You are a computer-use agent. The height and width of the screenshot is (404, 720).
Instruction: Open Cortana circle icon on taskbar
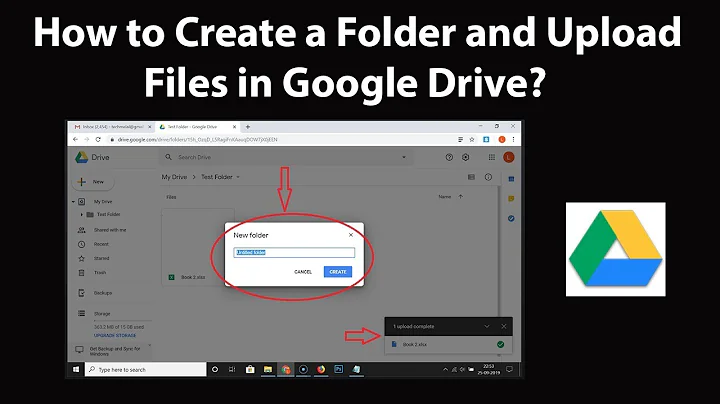point(214,369)
